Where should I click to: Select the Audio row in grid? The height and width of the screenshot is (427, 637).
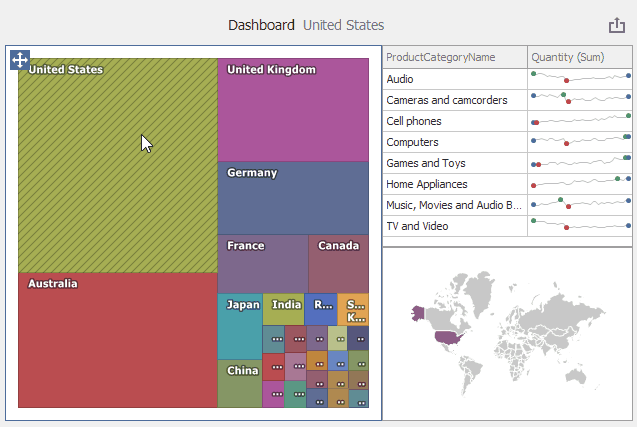coord(454,79)
